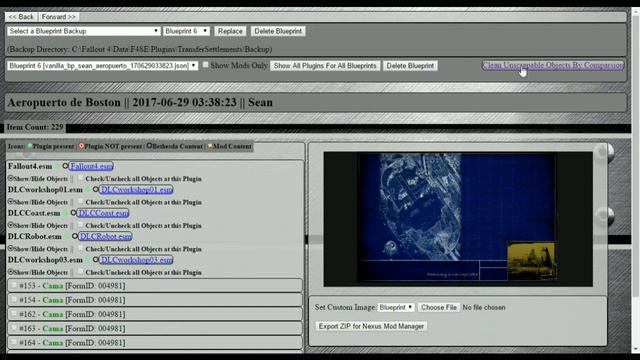This screenshot has width=640, height=360.
Task: Click the page's vertical scrollbar on the right
Action: click(636, 180)
